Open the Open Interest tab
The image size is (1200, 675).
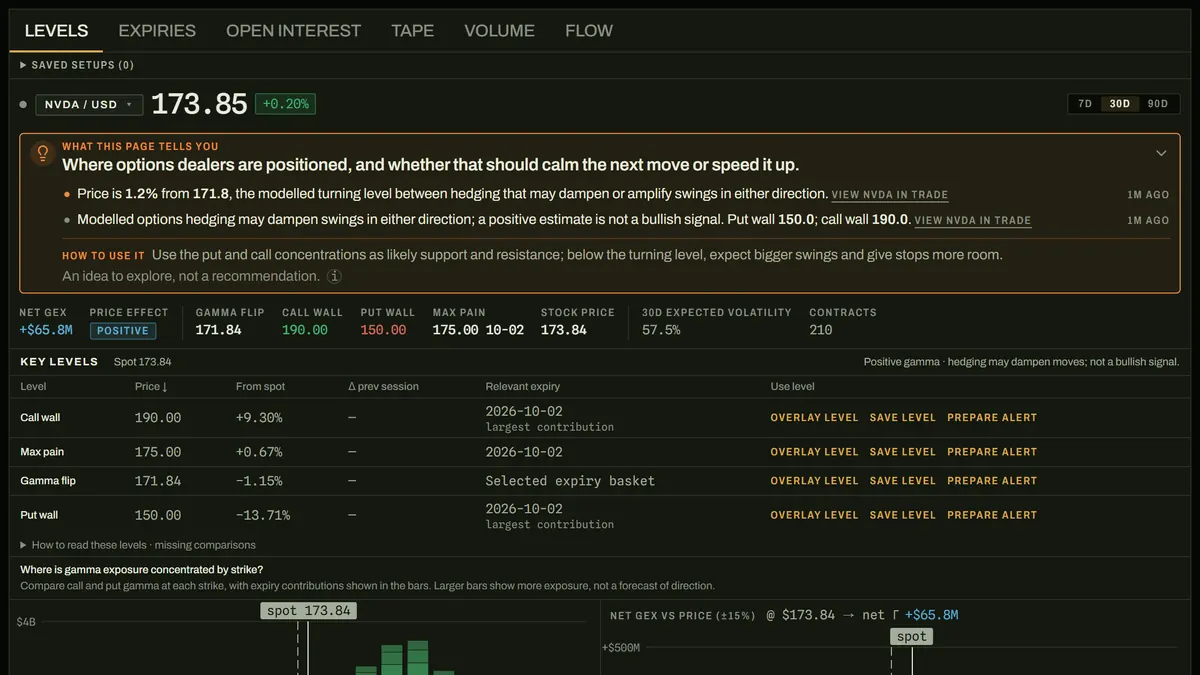click(293, 31)
